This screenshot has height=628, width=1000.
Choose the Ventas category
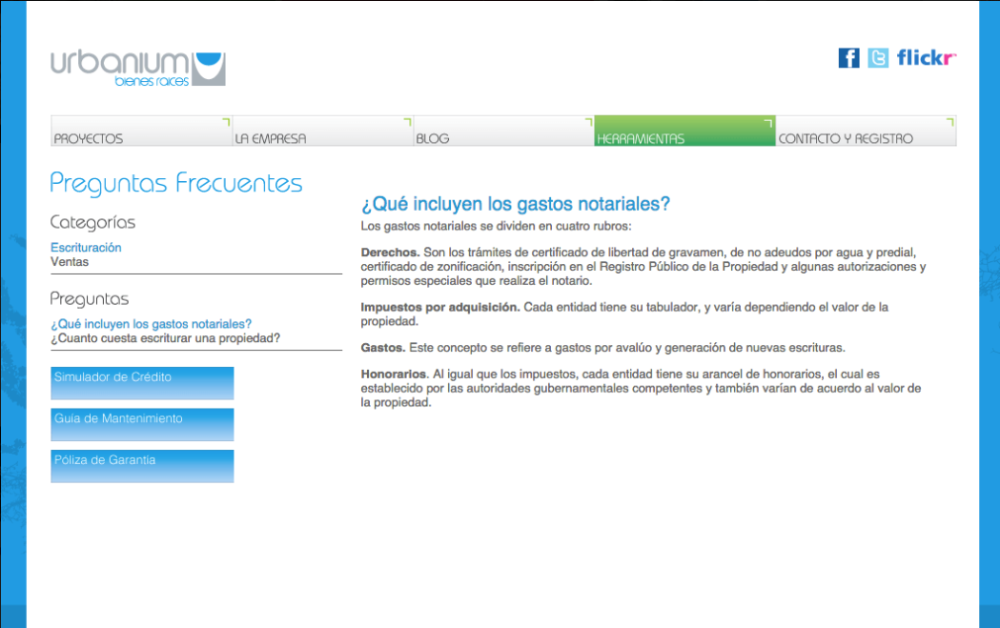pyautogui.click(x=69, y=262)
